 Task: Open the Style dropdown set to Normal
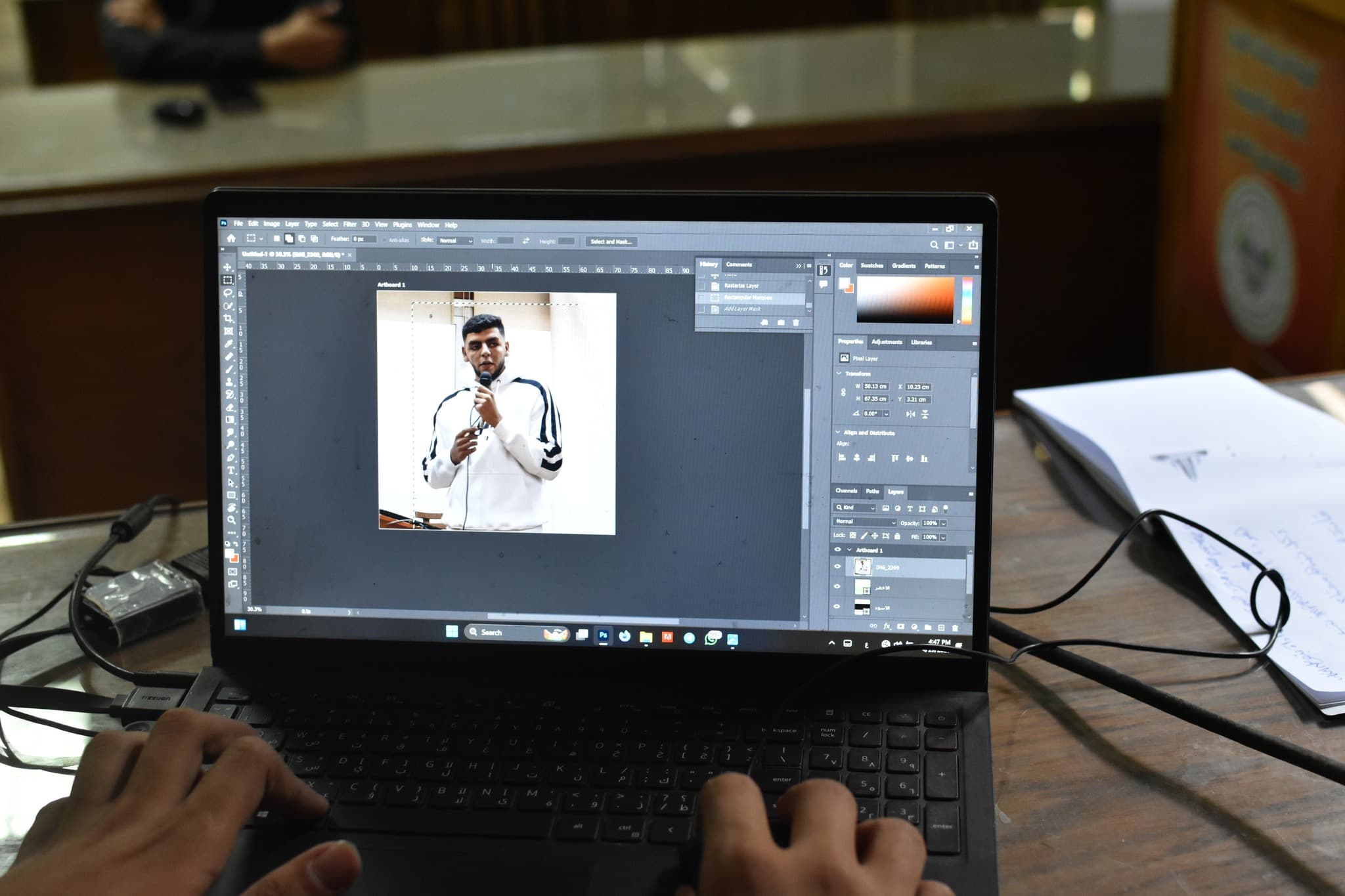[x=455, y=241]
